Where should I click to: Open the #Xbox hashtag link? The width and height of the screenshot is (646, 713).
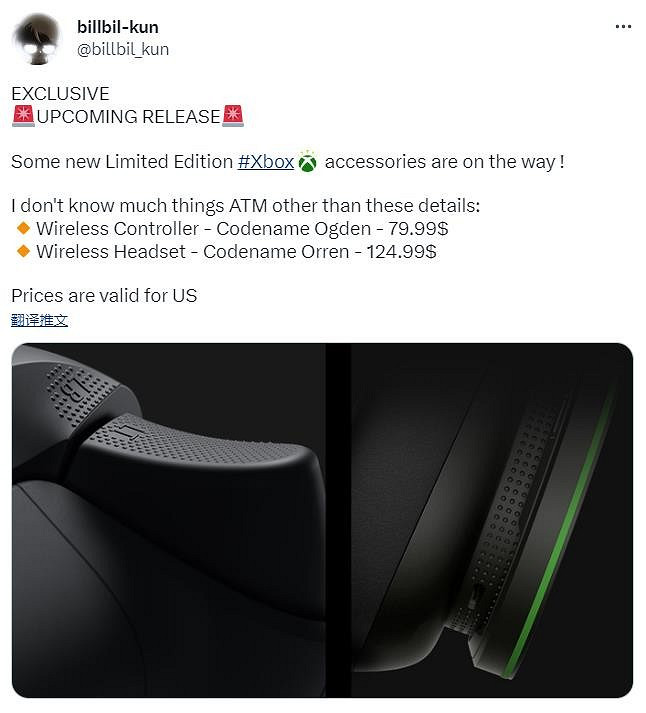click(266, 162)
